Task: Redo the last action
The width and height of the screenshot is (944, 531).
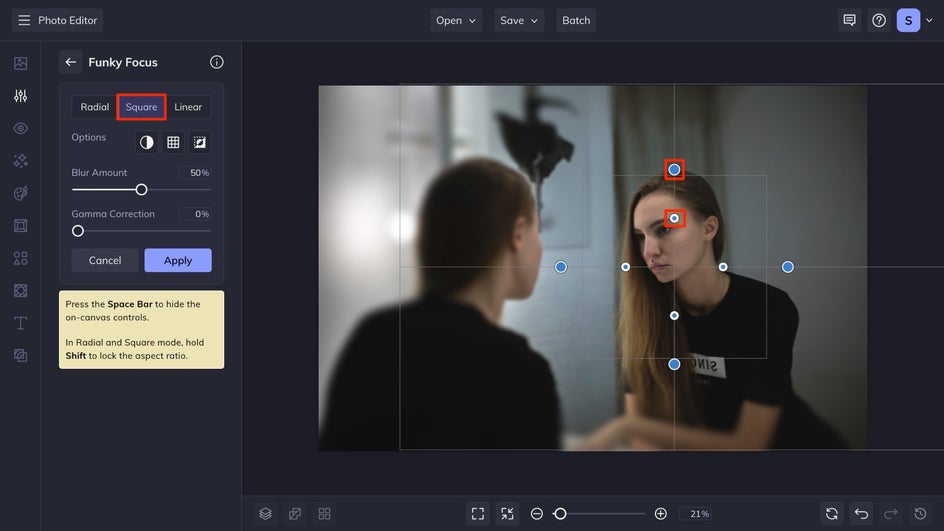Action: click(891, 514)
